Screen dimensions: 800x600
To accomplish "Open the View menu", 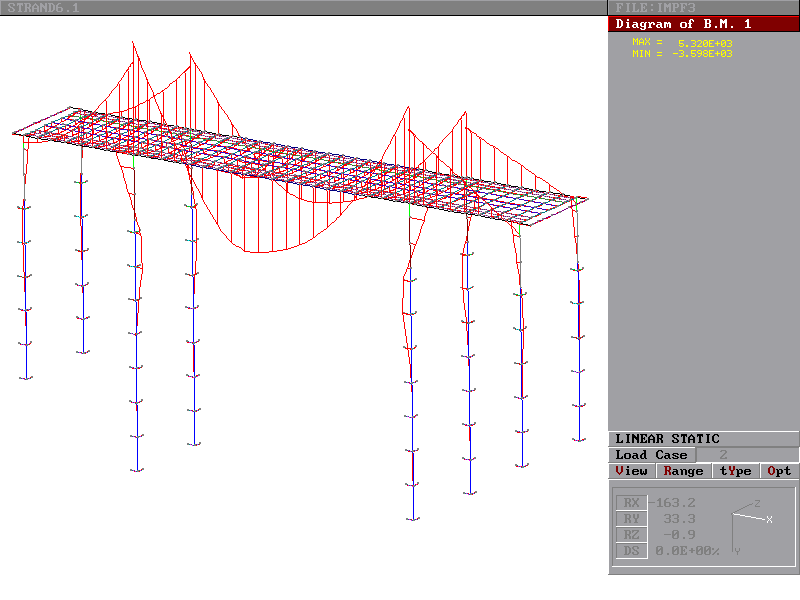I will click(632, 471).
